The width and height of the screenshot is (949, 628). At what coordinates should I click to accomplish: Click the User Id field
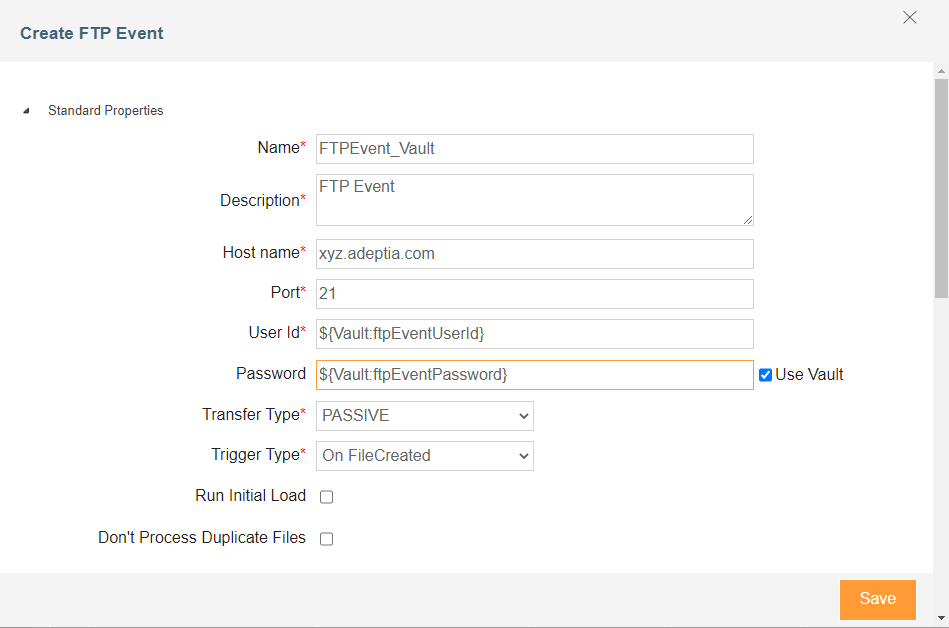534,334
